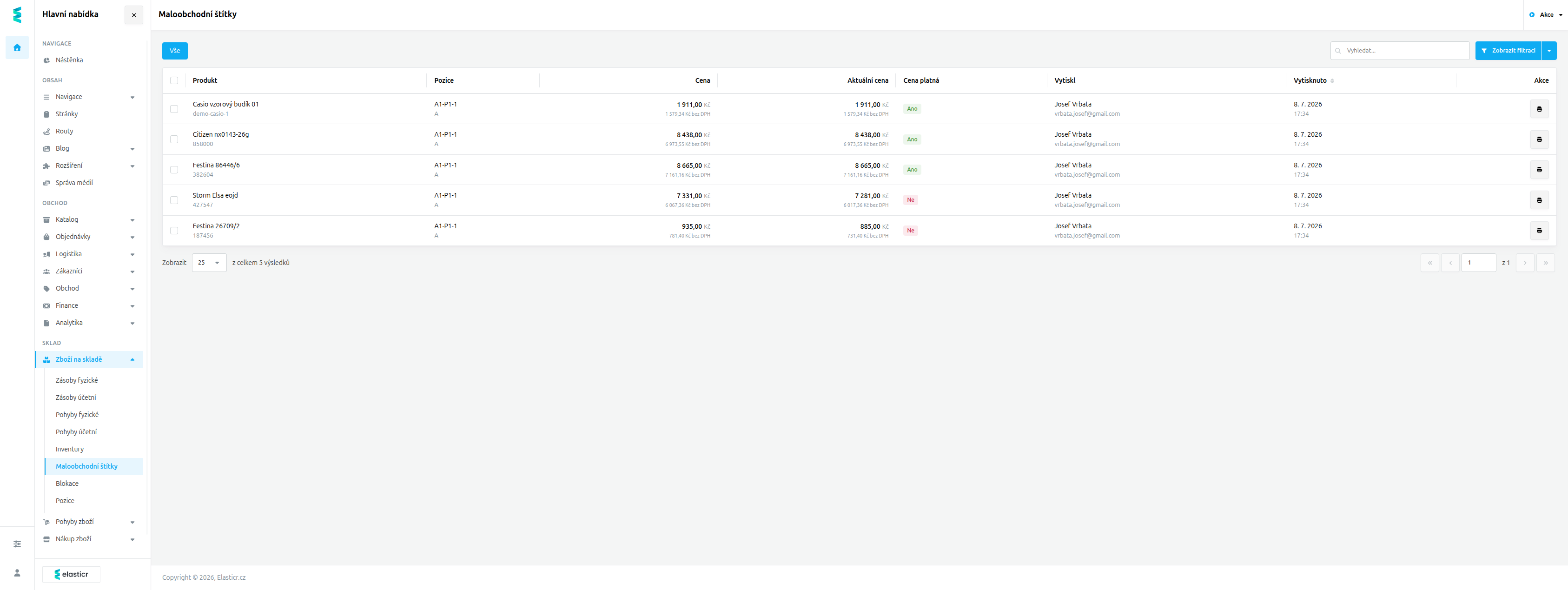Click the Aktuální cena column header
The width and height of the screenshot is (1568, 590).
click(x=868, y=80)
